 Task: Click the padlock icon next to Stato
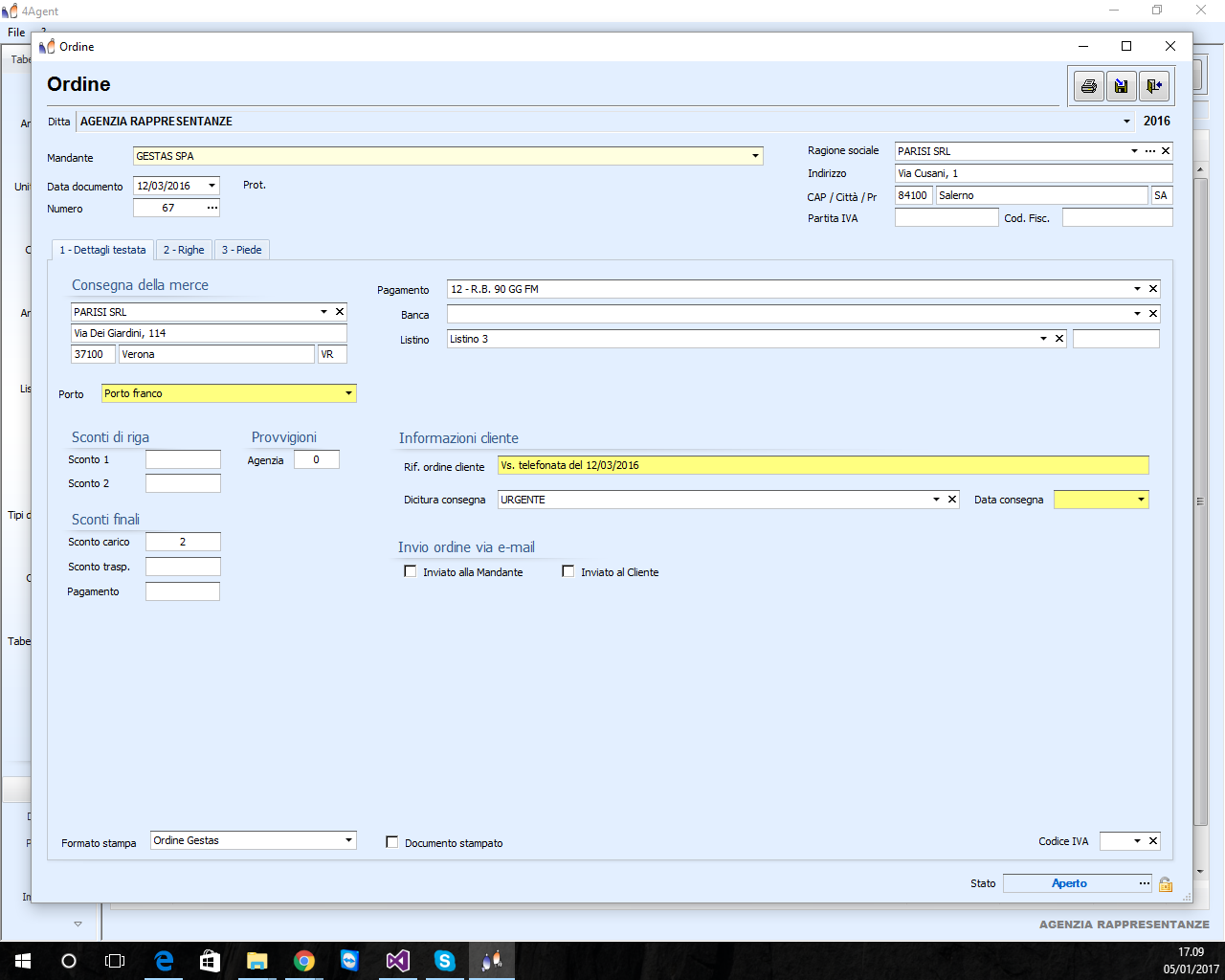click(1166, 884)
